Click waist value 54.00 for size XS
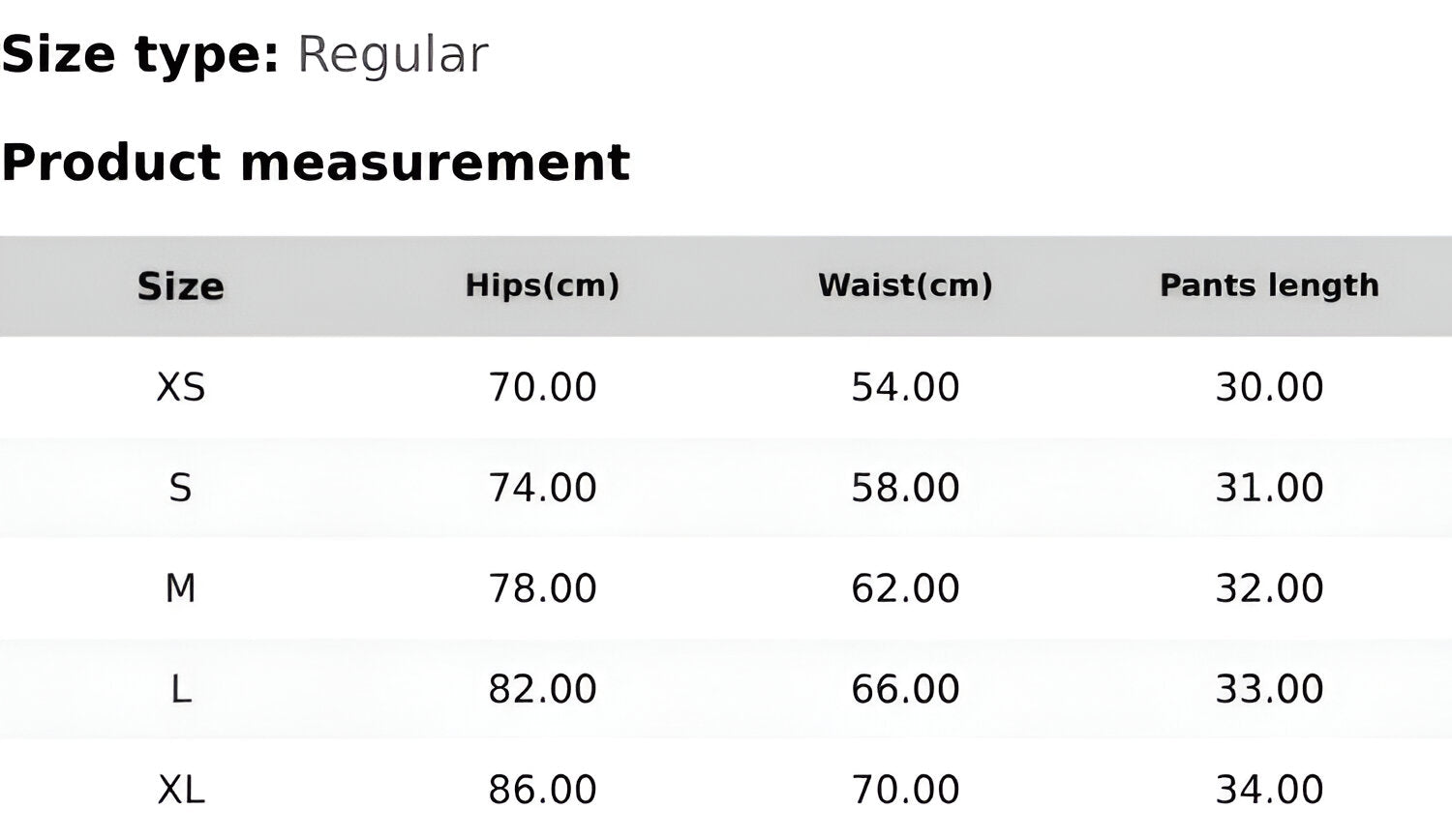This screenshot has height=840, width=1452. tap(905, 387)
